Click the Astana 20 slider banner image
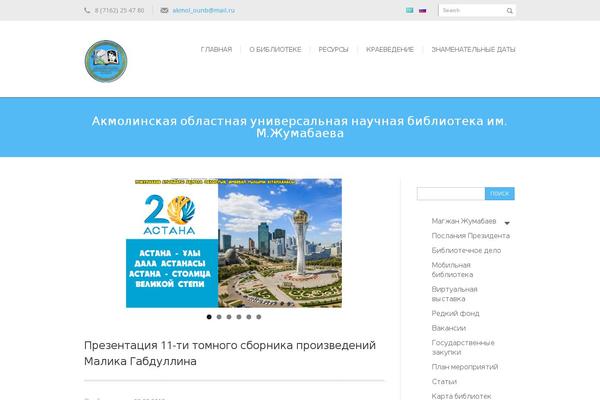The image size is (600, 400). click(234, 243)
